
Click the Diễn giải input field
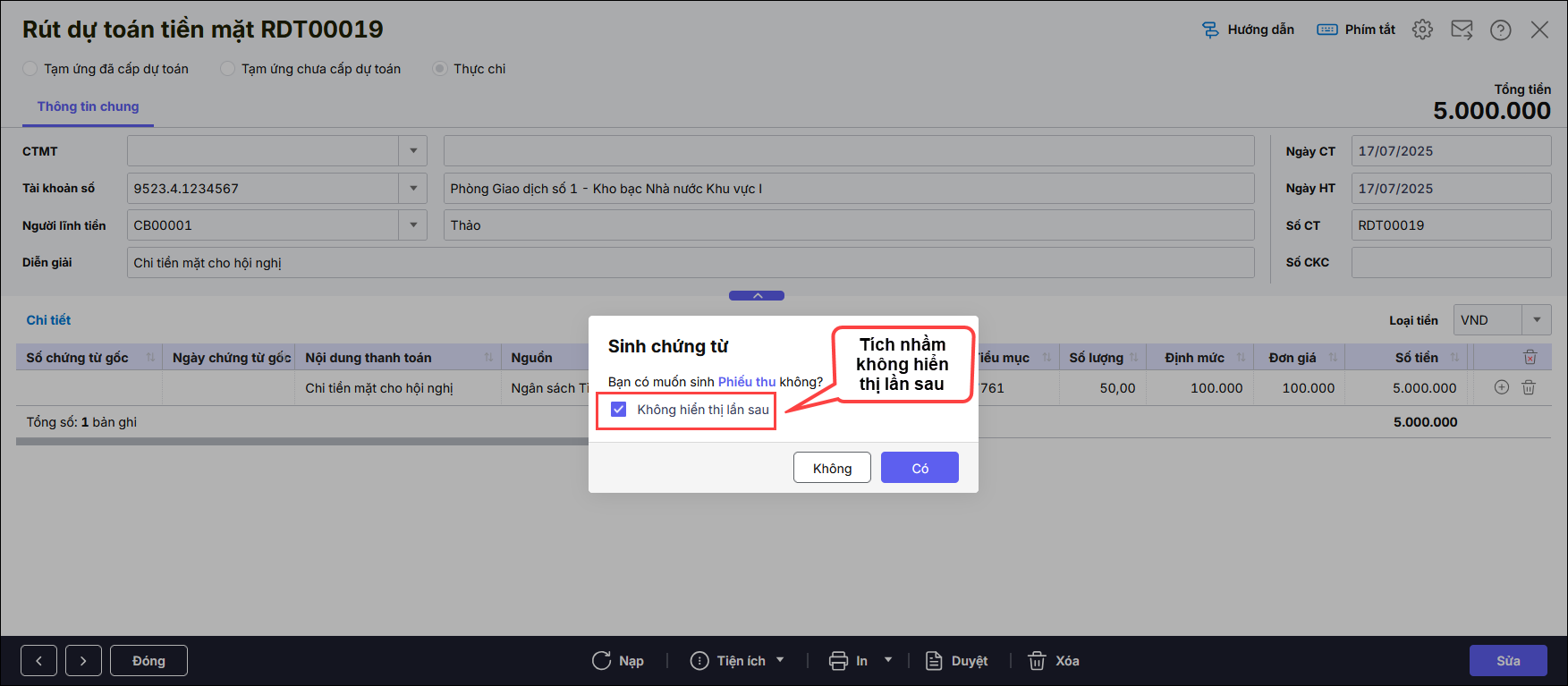click(691, 263)
